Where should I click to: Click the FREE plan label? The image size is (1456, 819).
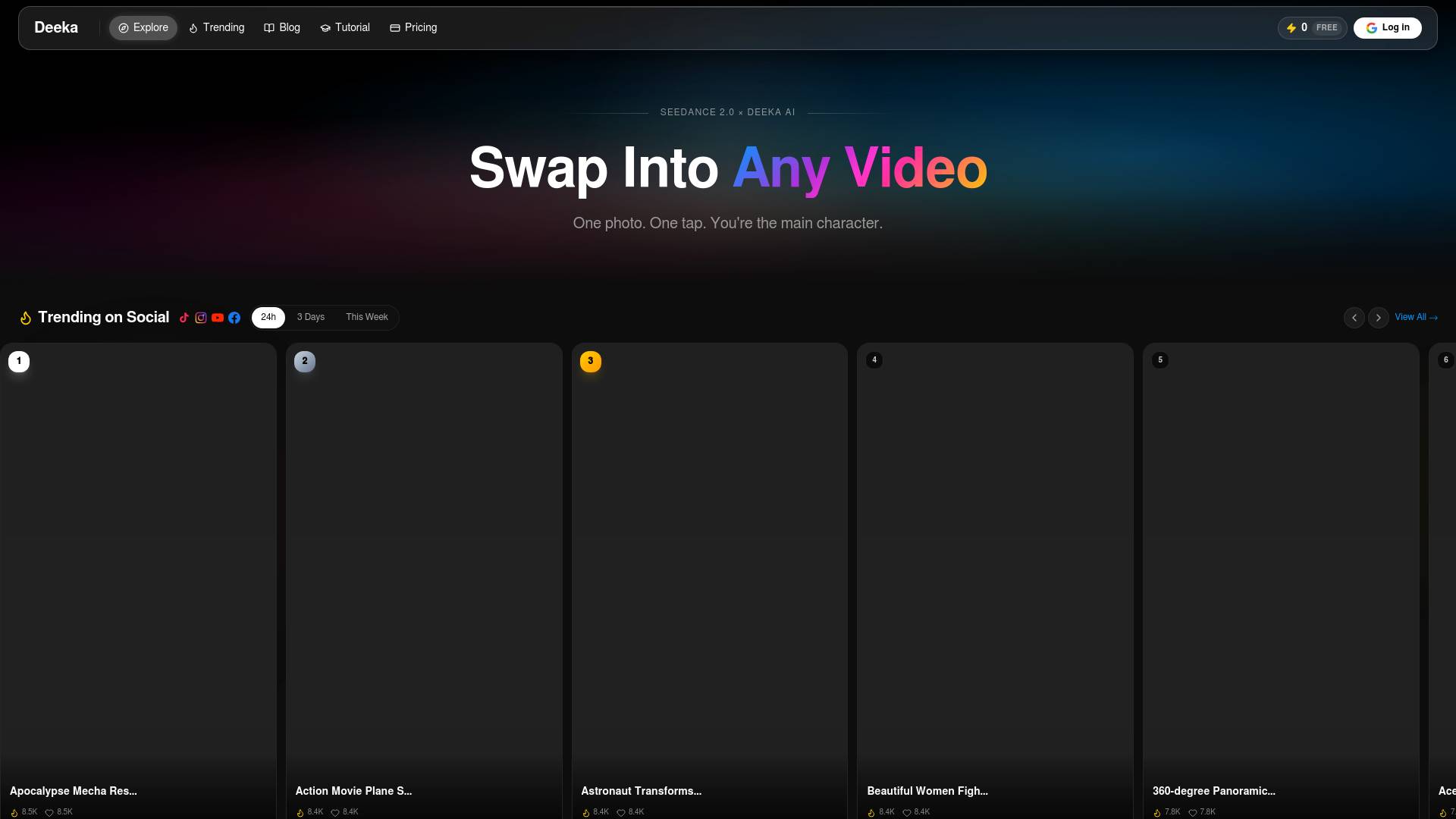point(1326,28)
